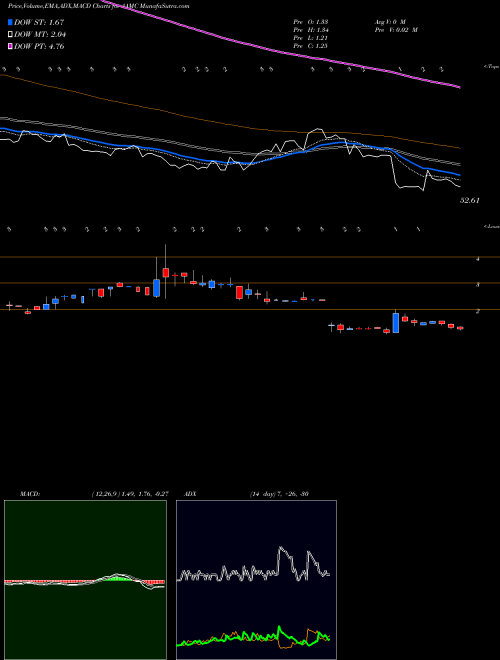Click the price axis label 3
This screenshot has width=500, height=660.
tap(478, 285)
